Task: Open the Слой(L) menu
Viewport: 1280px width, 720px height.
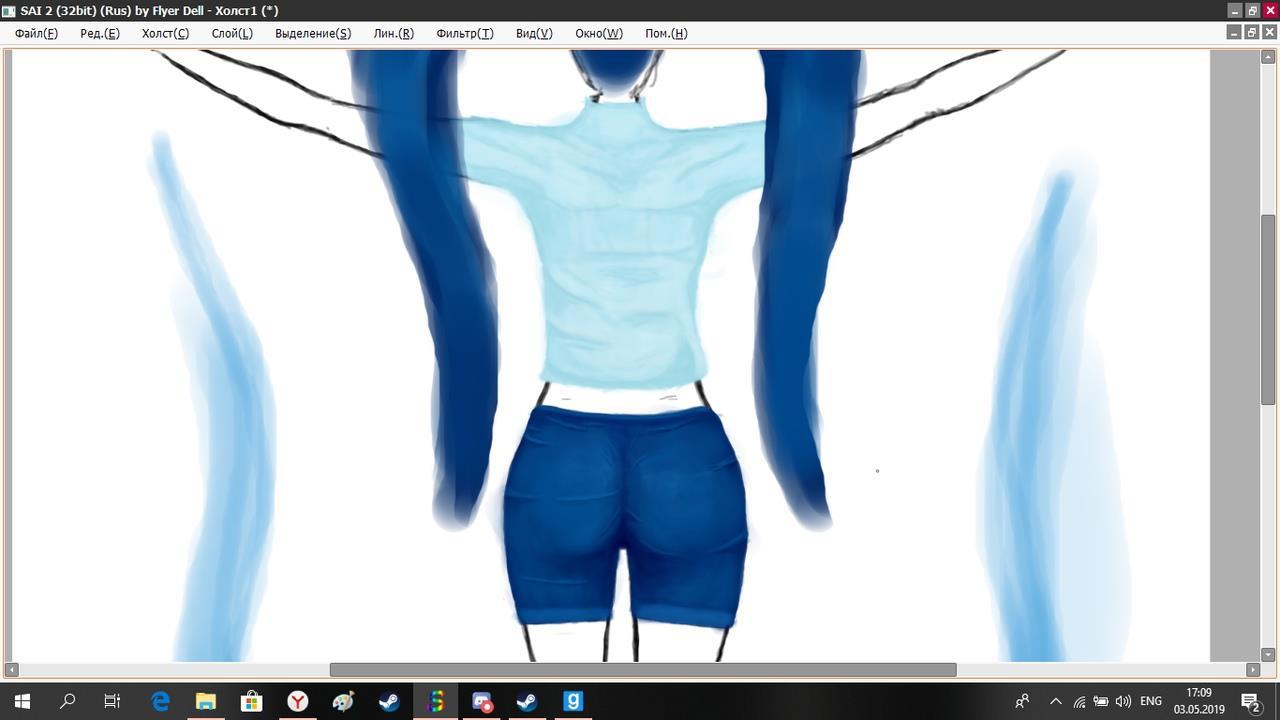Action: coord(232,33)
